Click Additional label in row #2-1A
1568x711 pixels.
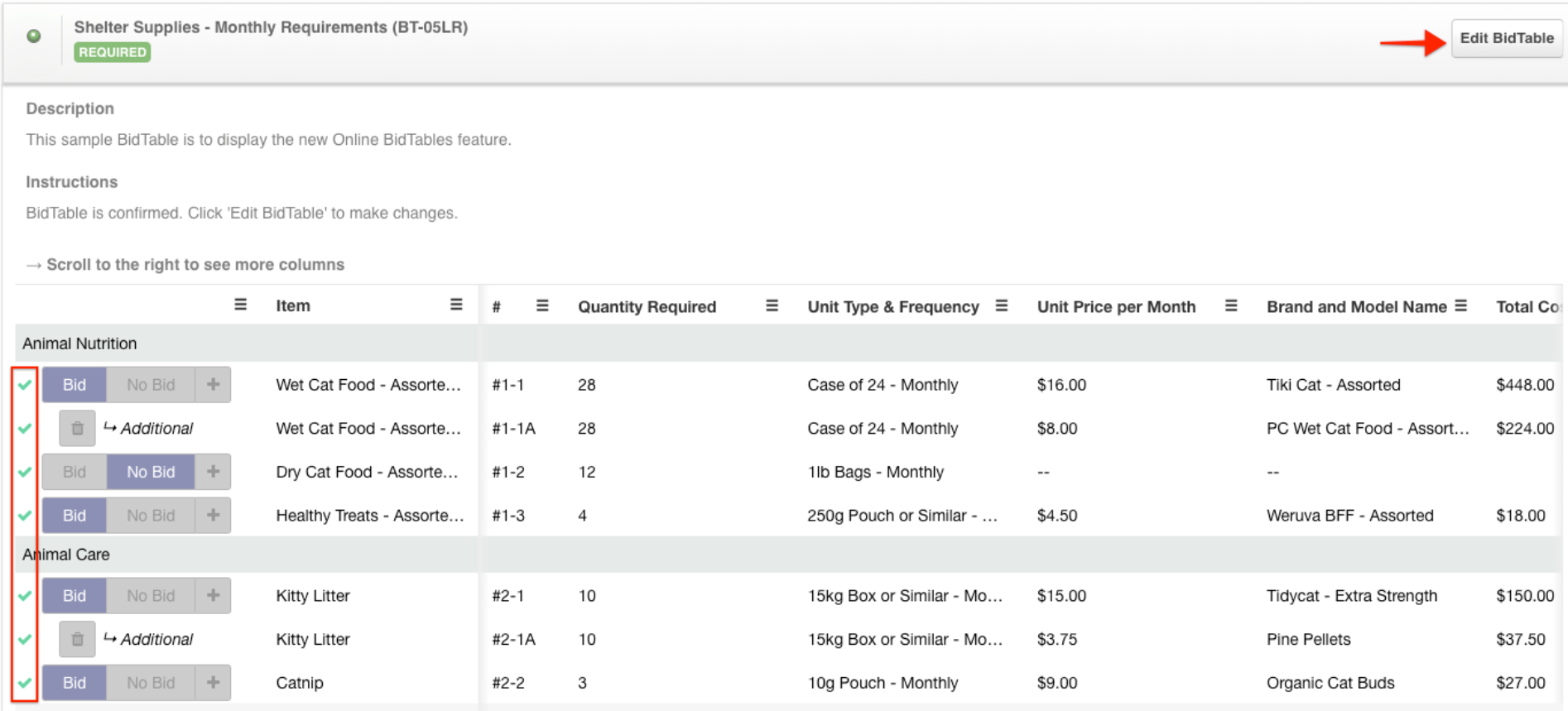(156, 639)
